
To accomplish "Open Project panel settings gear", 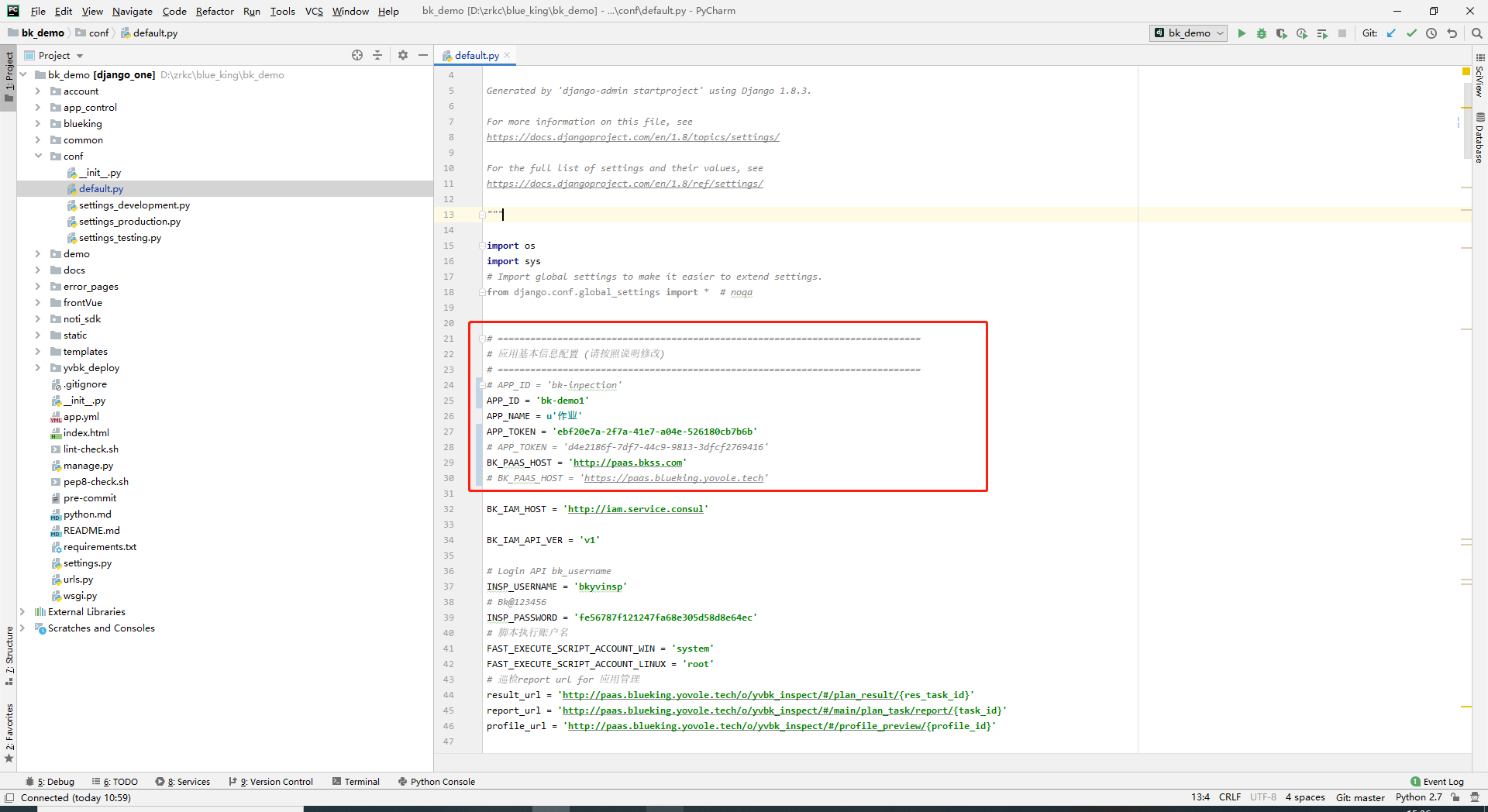I will point(403,55).
